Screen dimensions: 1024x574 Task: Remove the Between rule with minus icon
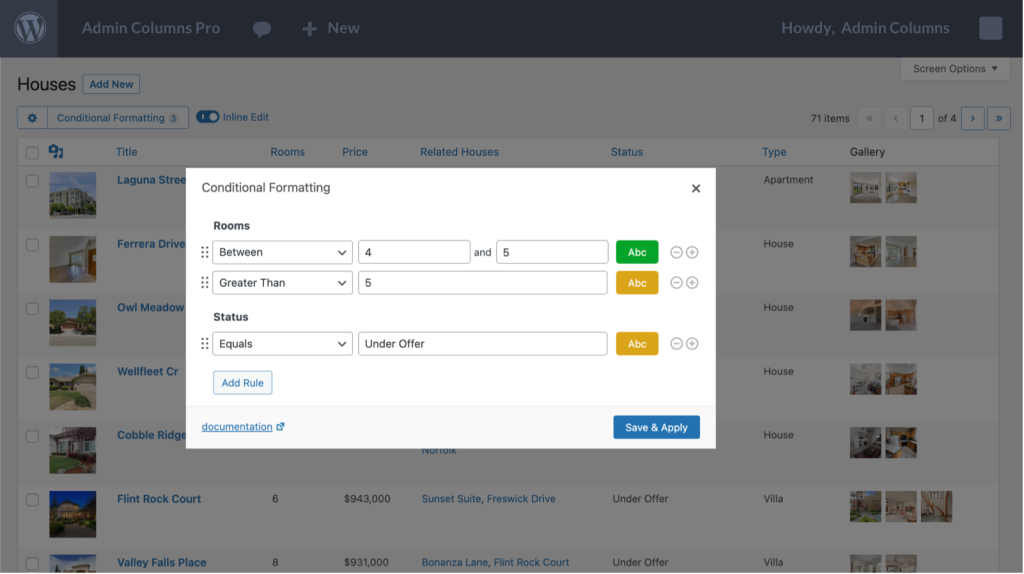click(676, 252)
